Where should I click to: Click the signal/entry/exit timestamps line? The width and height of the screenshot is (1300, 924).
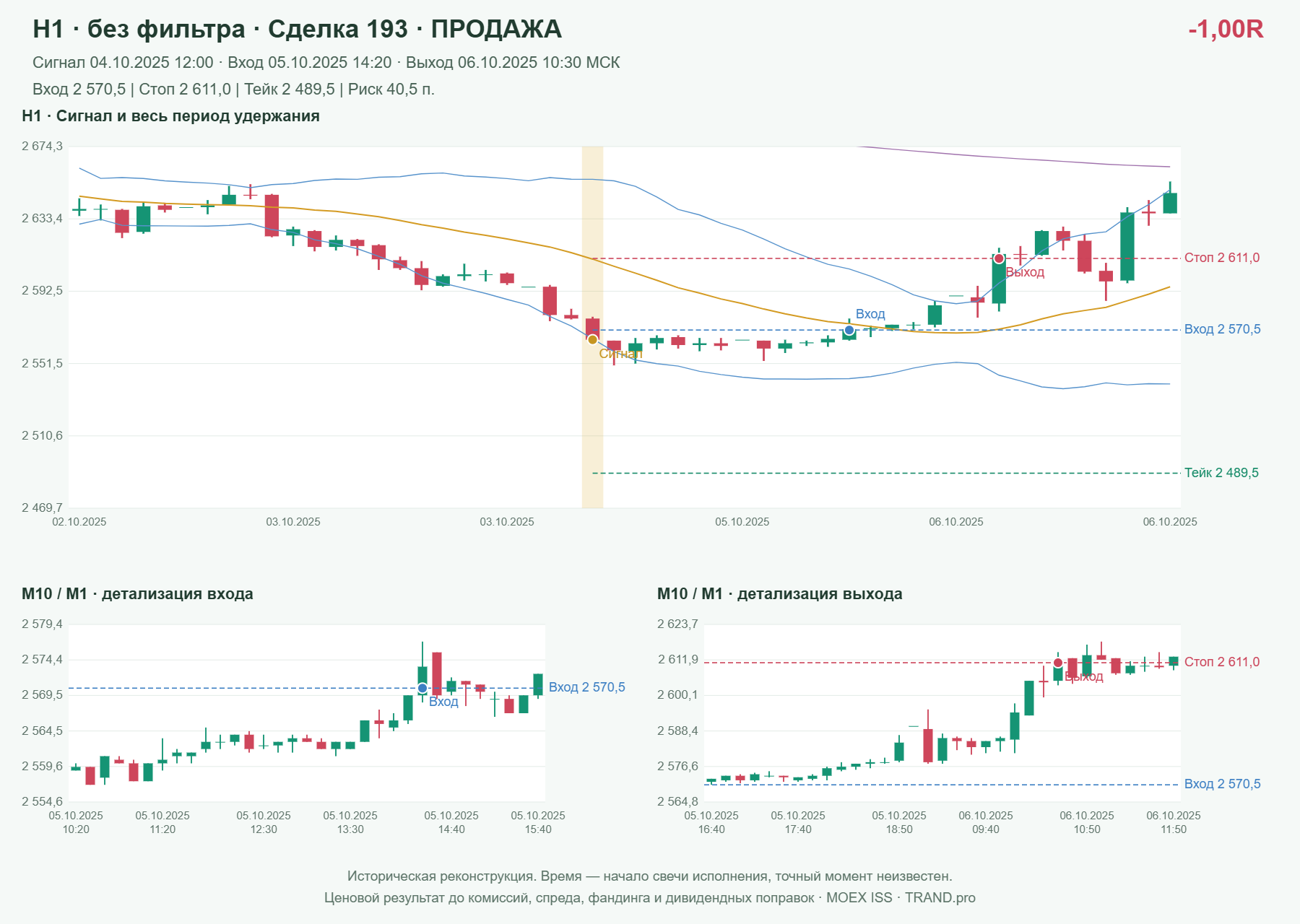pos(326,63)
